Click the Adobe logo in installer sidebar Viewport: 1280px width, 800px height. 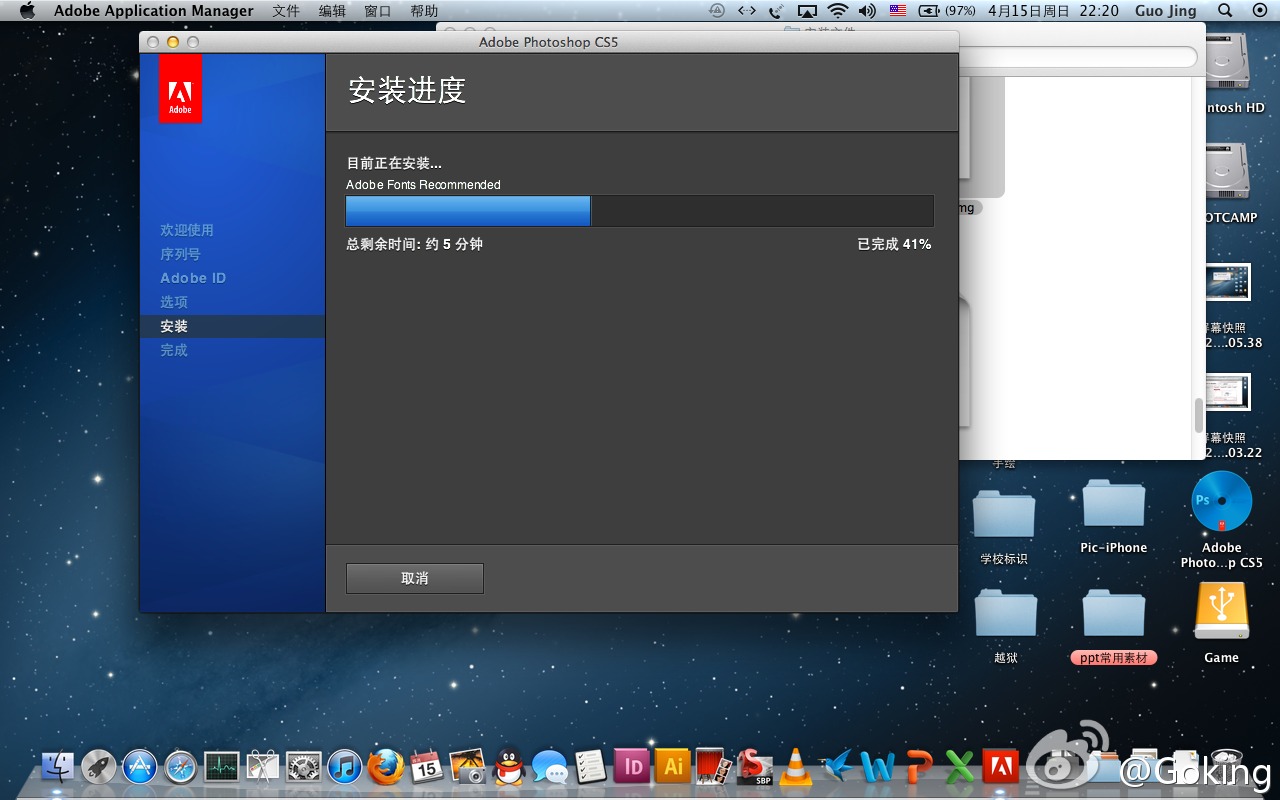(x=180, y=89)
